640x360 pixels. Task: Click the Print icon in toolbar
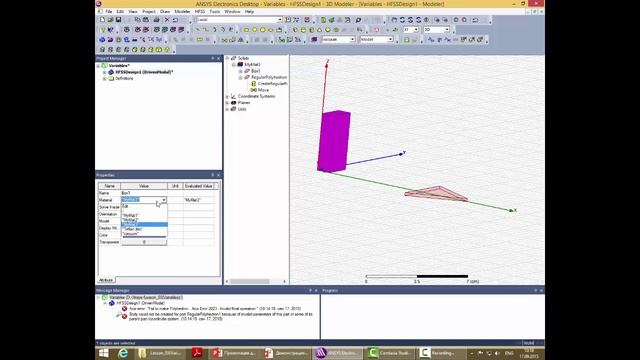[156, 20]
